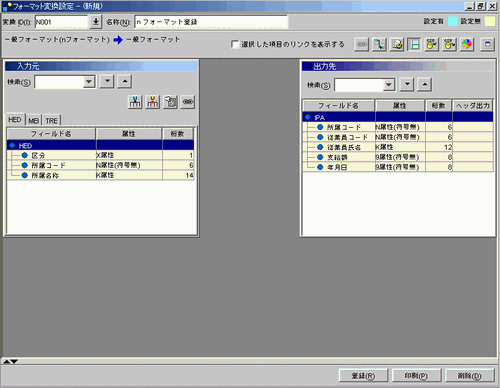Click the cyan 設定有 color swatch
500x388 pixels.
[453, 21]
